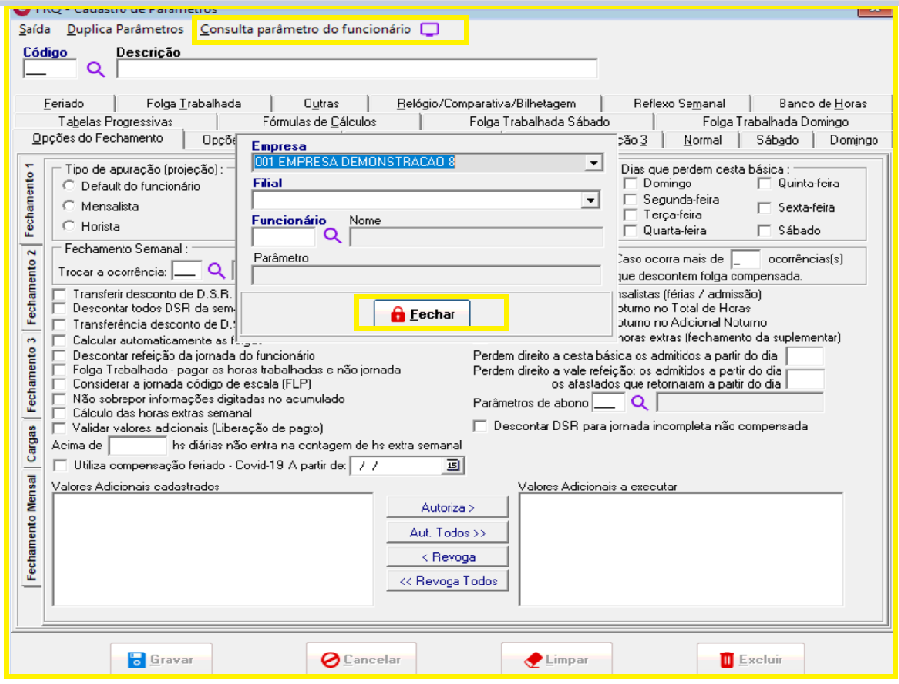Enable Descontar refeição da jornada do funcionário
The image size is (899, 684).
59,355
